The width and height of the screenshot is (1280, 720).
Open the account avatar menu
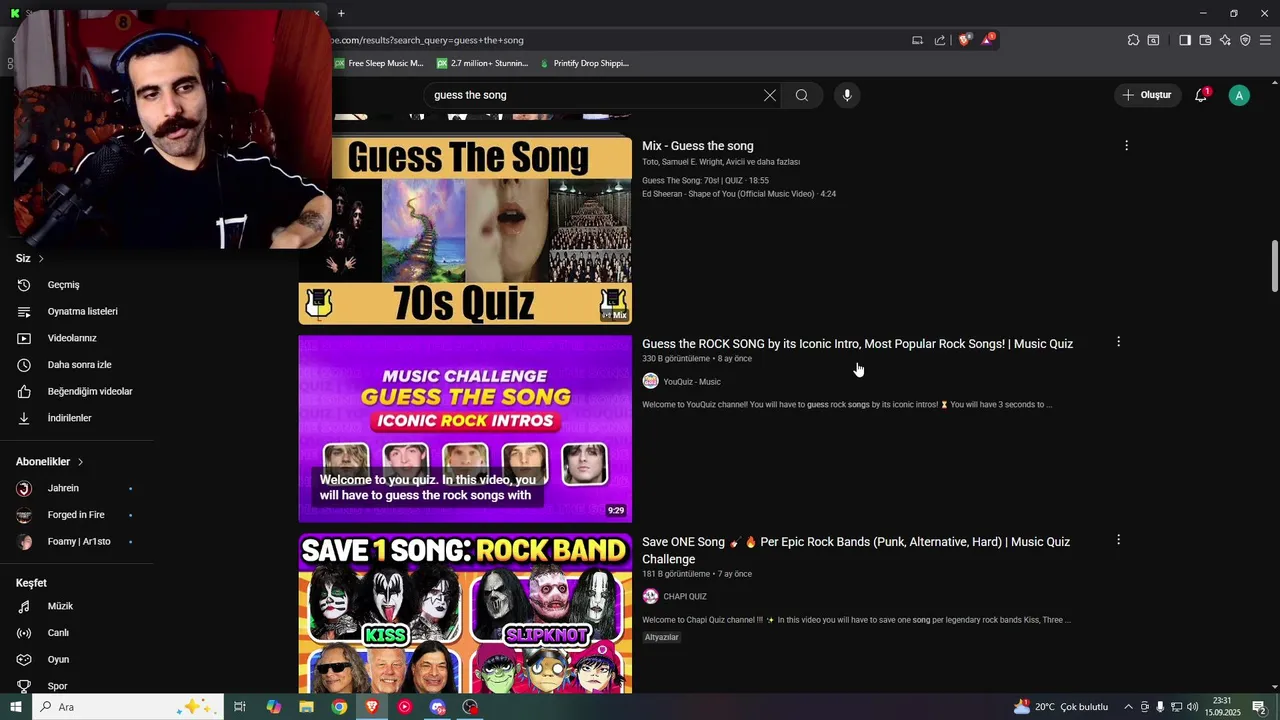pyautogui.click(x=1239, y=95)
